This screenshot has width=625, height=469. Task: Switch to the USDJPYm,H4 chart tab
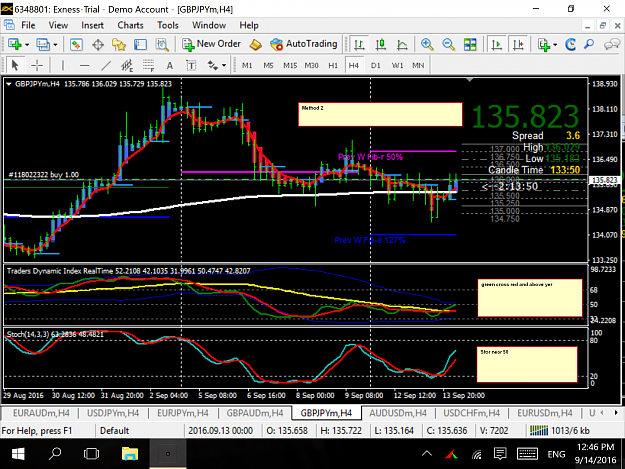[113, 413]
